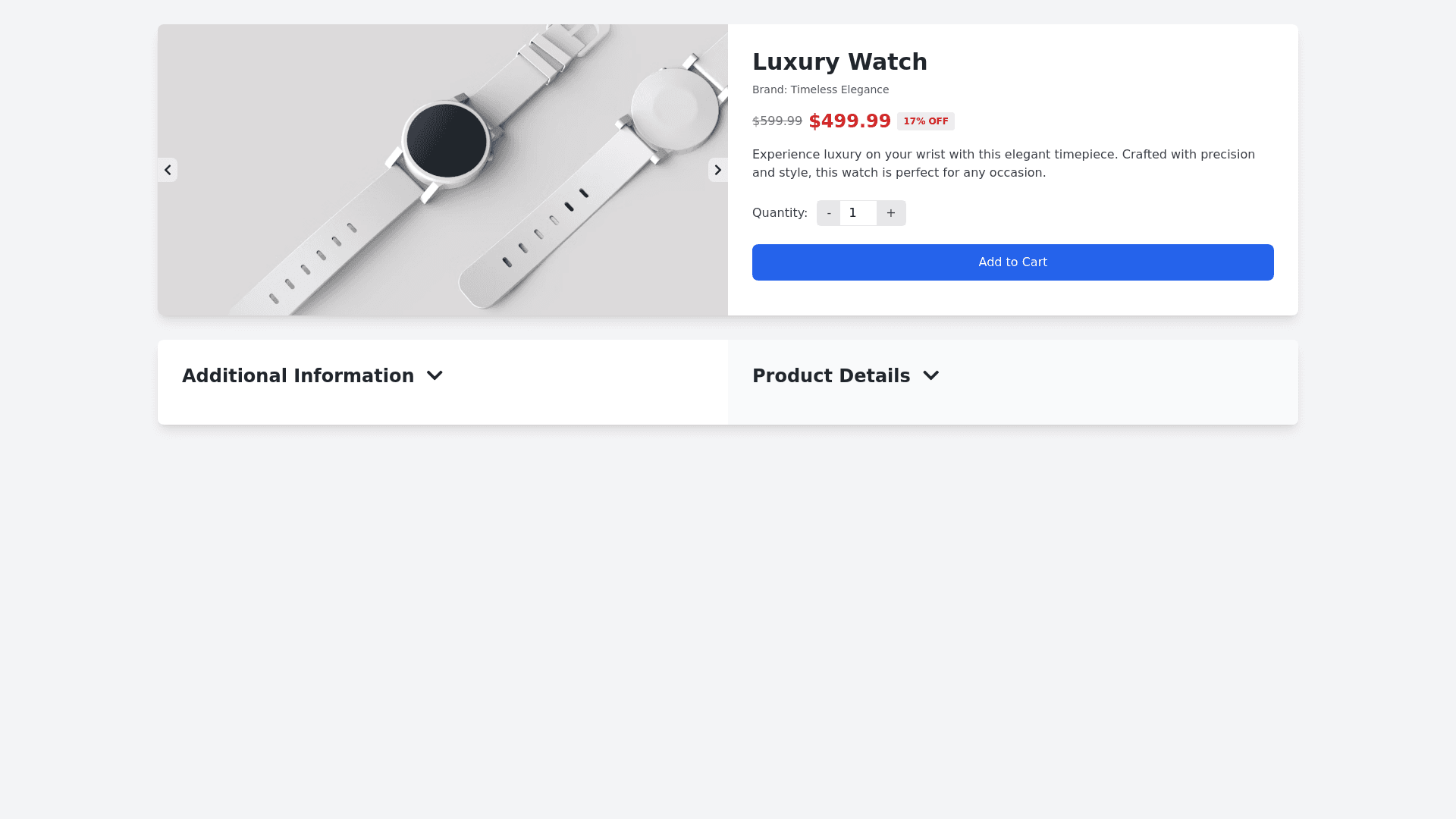Select the Brand: Timeless Elegance text

[820, 89]
